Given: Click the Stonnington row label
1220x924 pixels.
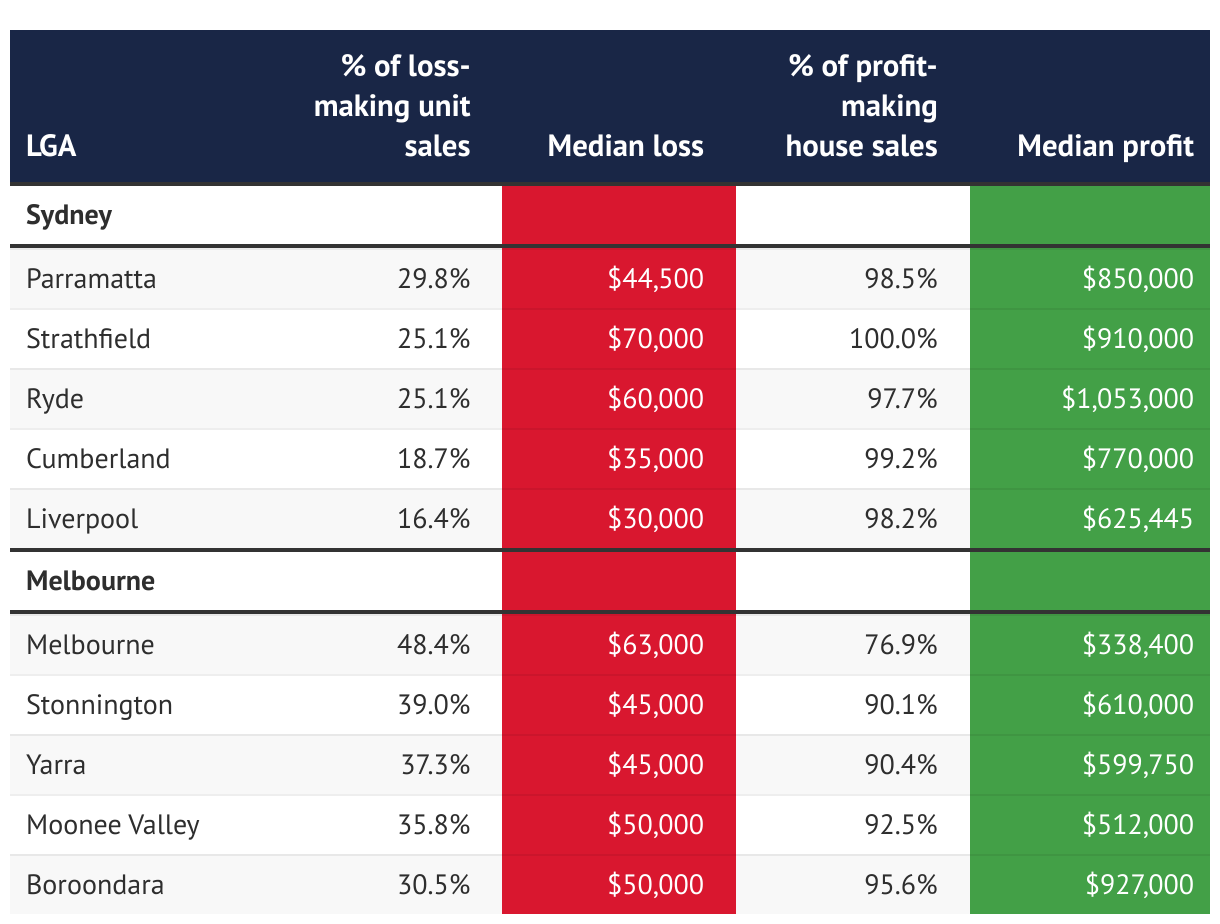Looking at the screenshot, I should 99,705.
